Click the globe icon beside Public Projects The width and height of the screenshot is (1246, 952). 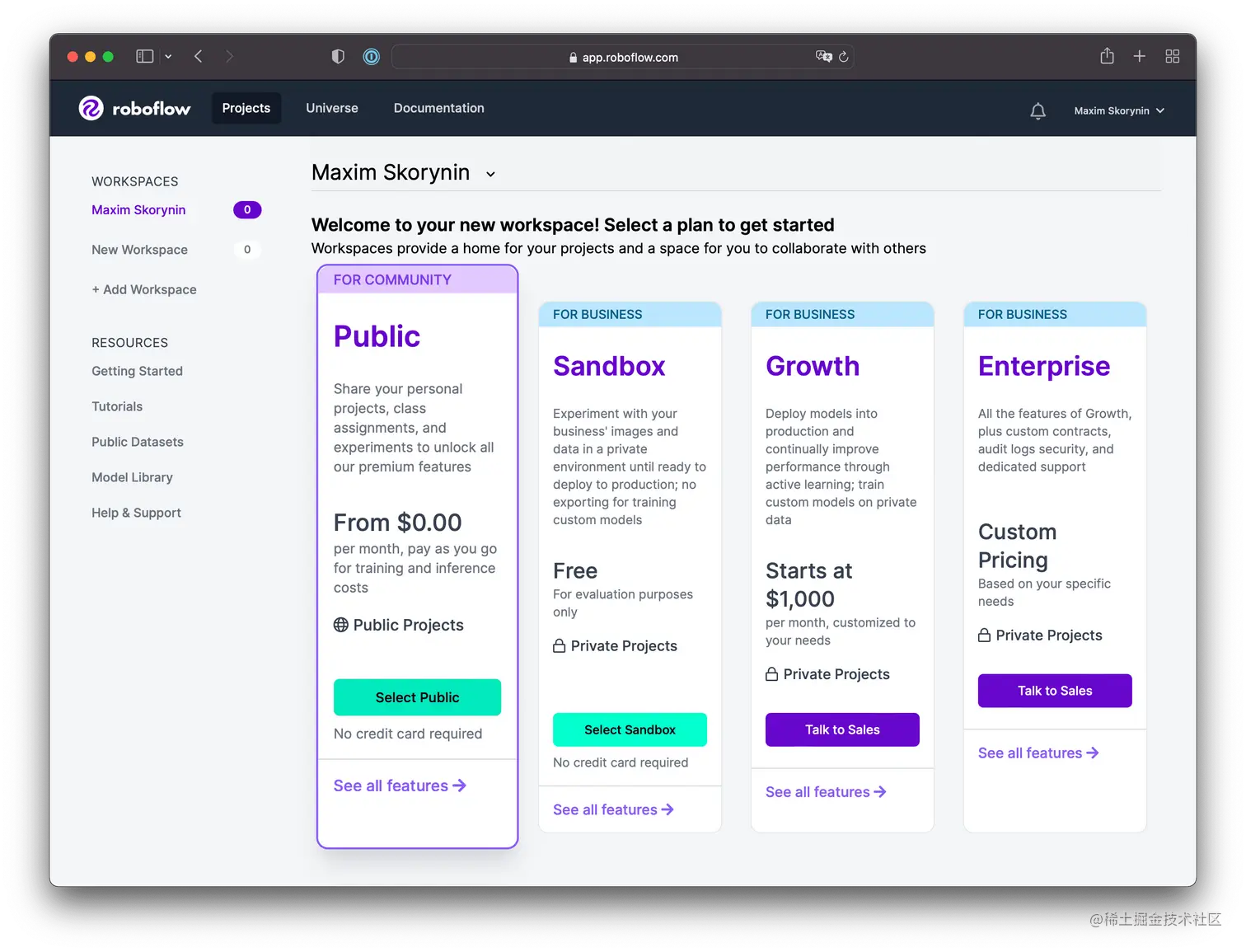click(341, 625)
